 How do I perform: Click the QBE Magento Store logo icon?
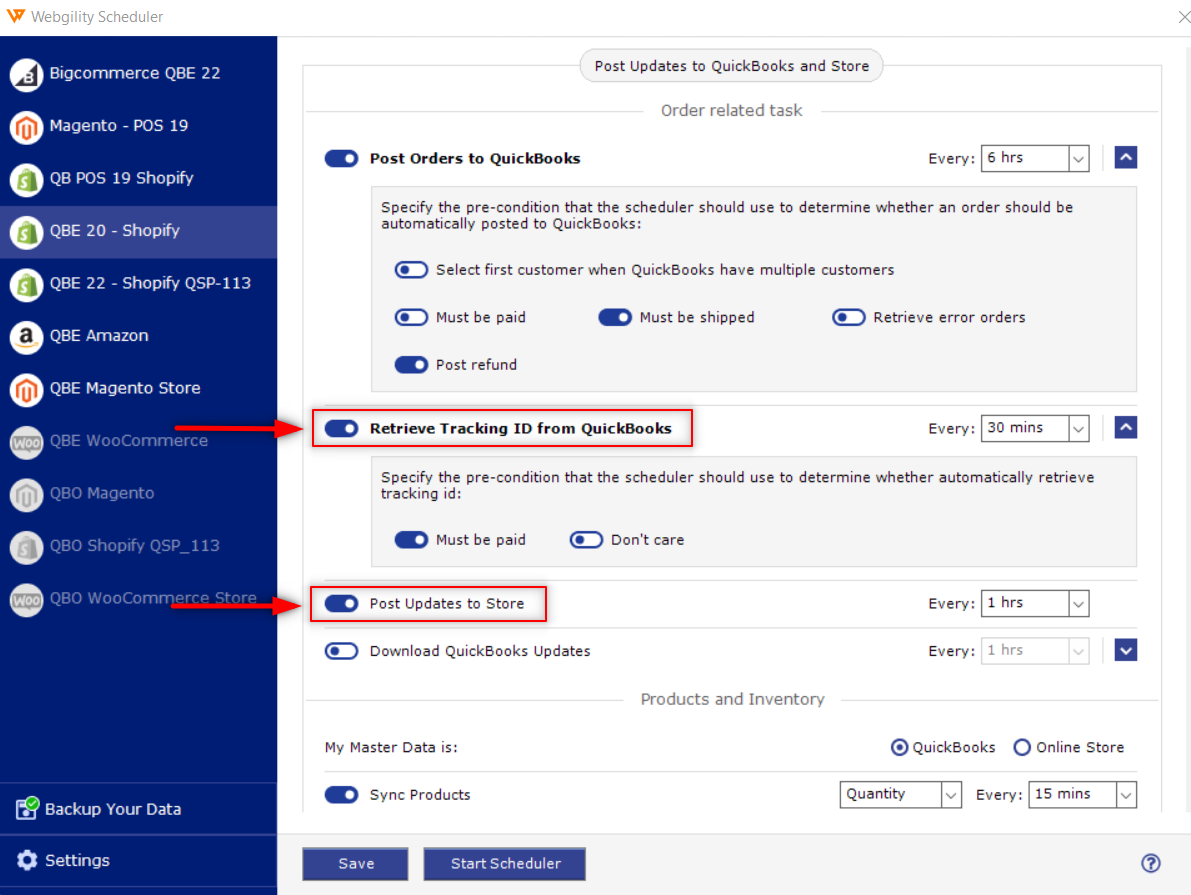[27, 389]
